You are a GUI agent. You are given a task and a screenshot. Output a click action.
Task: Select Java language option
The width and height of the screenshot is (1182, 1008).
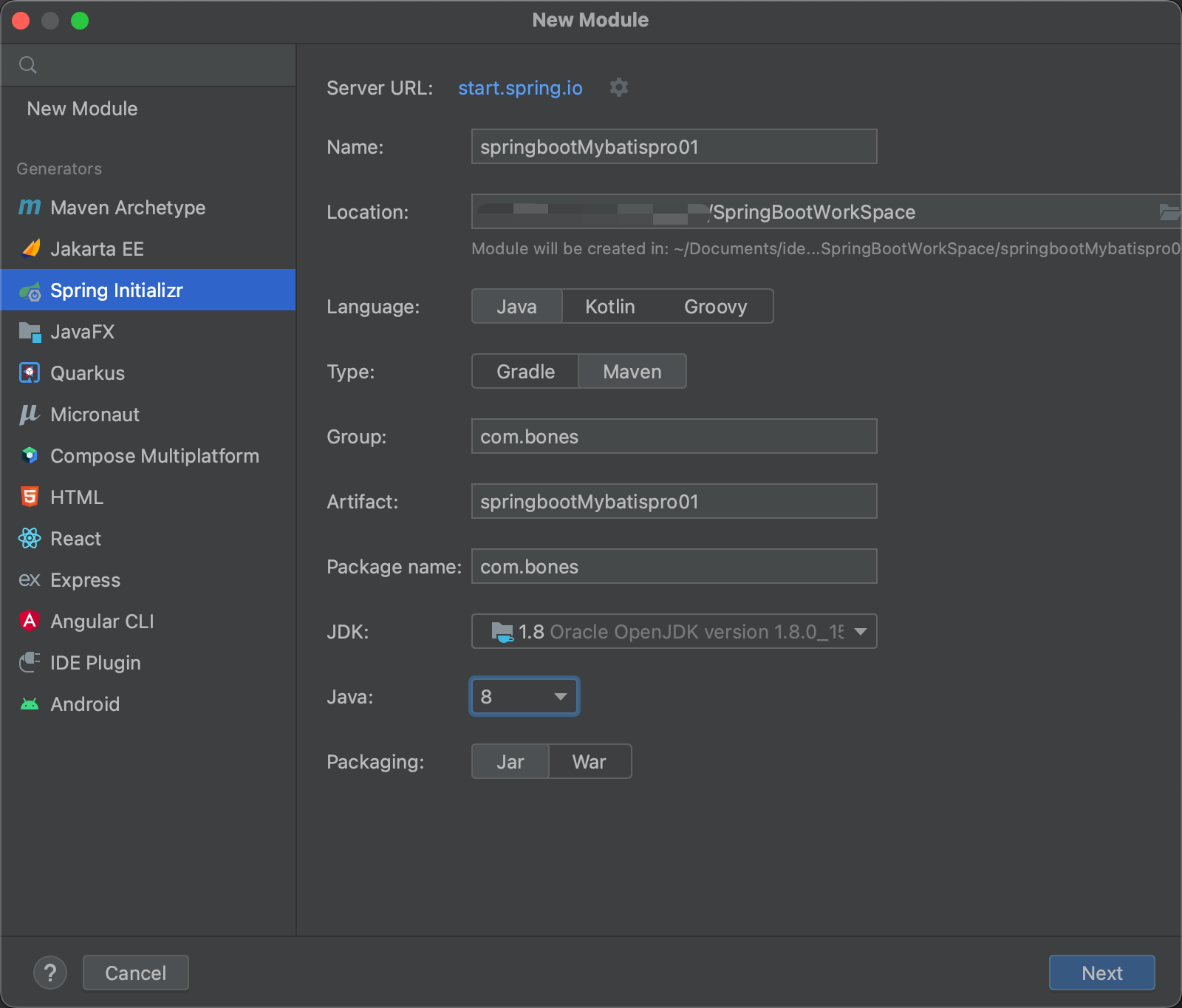click(x=517, y=306)
